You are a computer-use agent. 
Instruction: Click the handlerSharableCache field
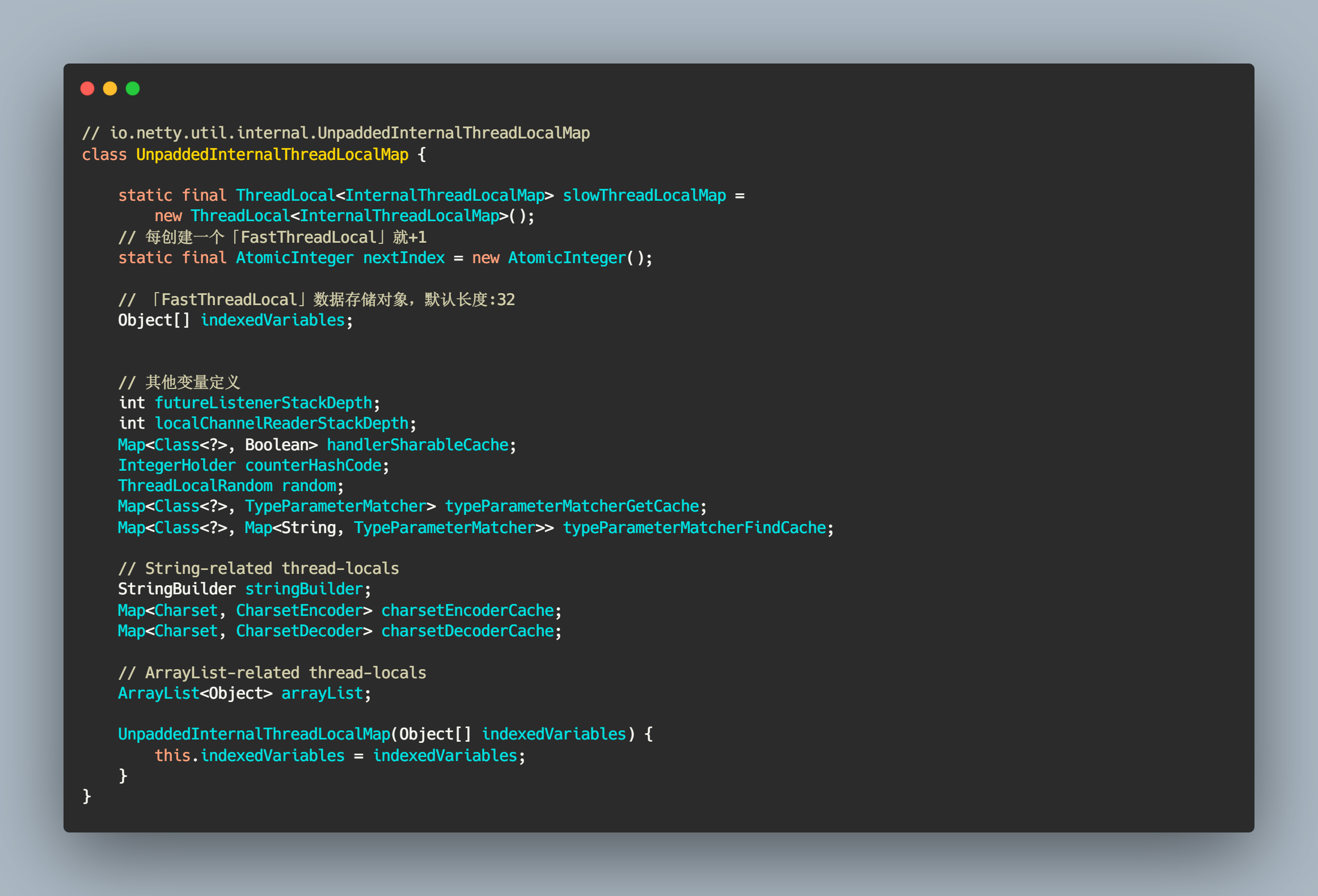pyautogui.click(x=418, y=445)
